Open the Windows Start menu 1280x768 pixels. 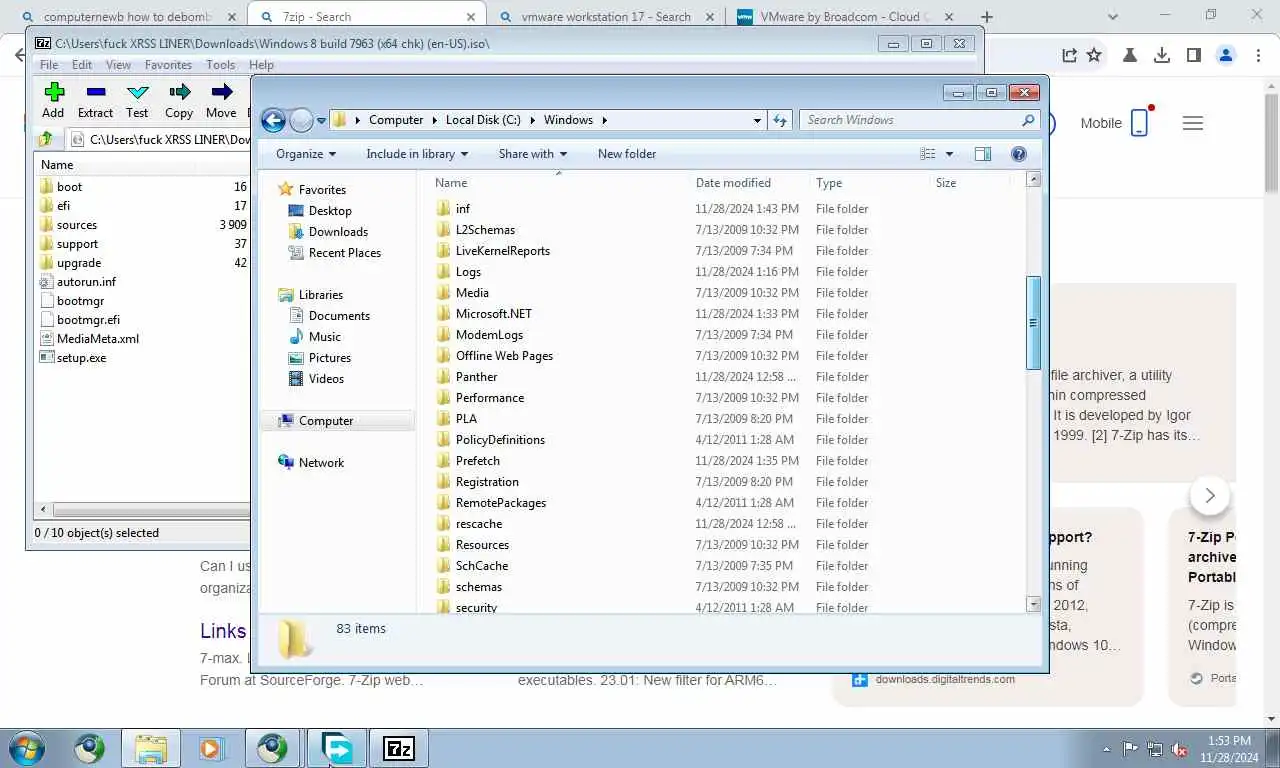26,748
